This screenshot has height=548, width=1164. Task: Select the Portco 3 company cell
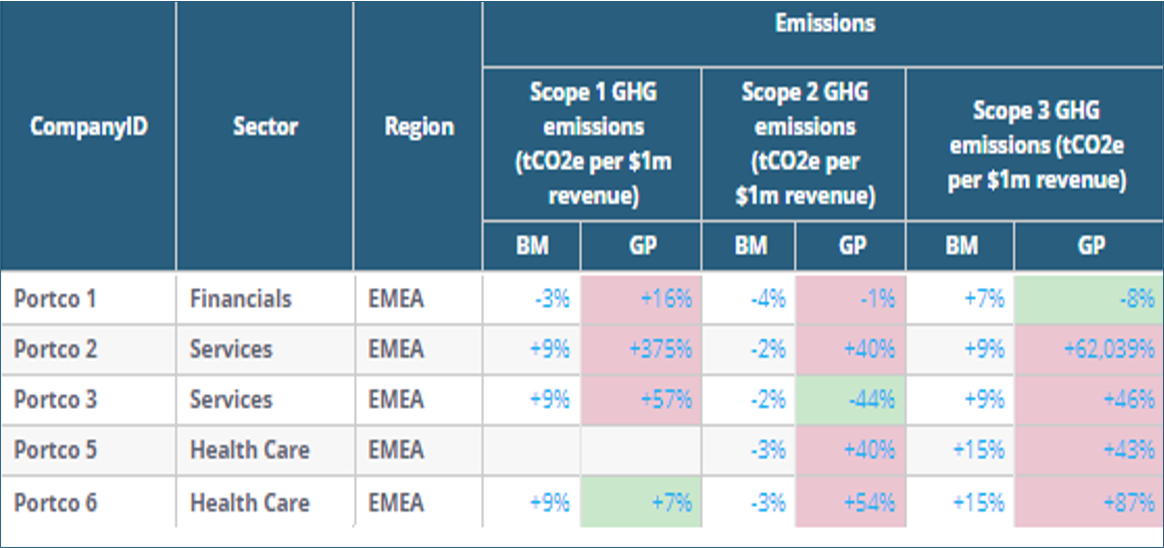(x=54, y=399)
